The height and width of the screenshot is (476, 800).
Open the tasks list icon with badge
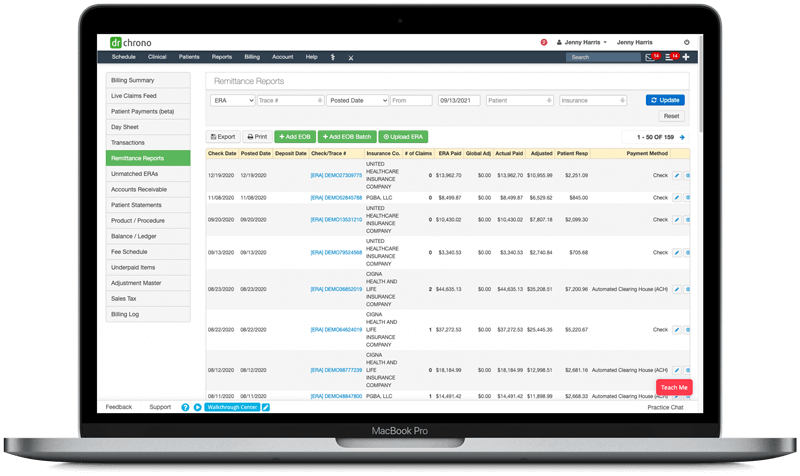tap(668, 57)
